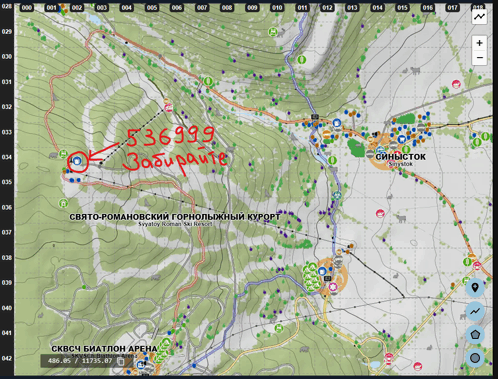This screenshot has height=379, width=498.
Task: Select the draw line tool in the round button stack
Action: [x=475, y=311]
